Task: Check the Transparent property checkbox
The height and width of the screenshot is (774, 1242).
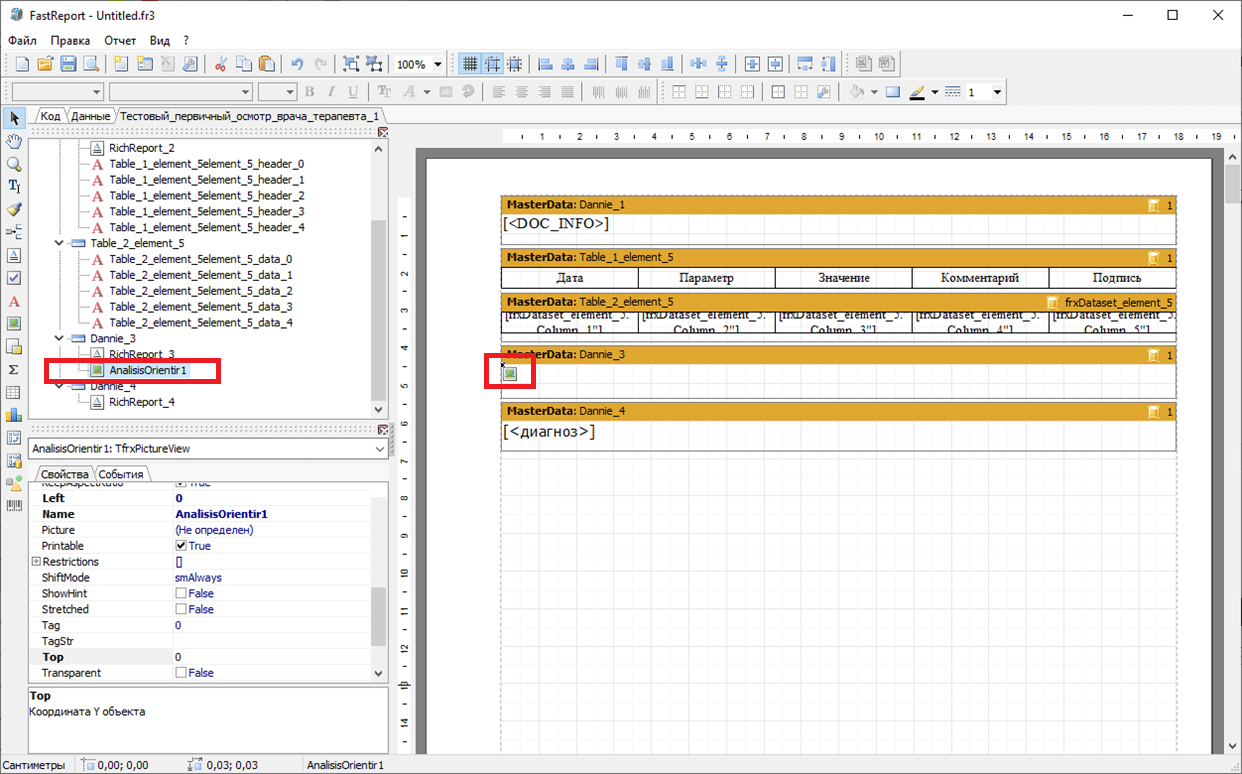Action: (181, 673)
